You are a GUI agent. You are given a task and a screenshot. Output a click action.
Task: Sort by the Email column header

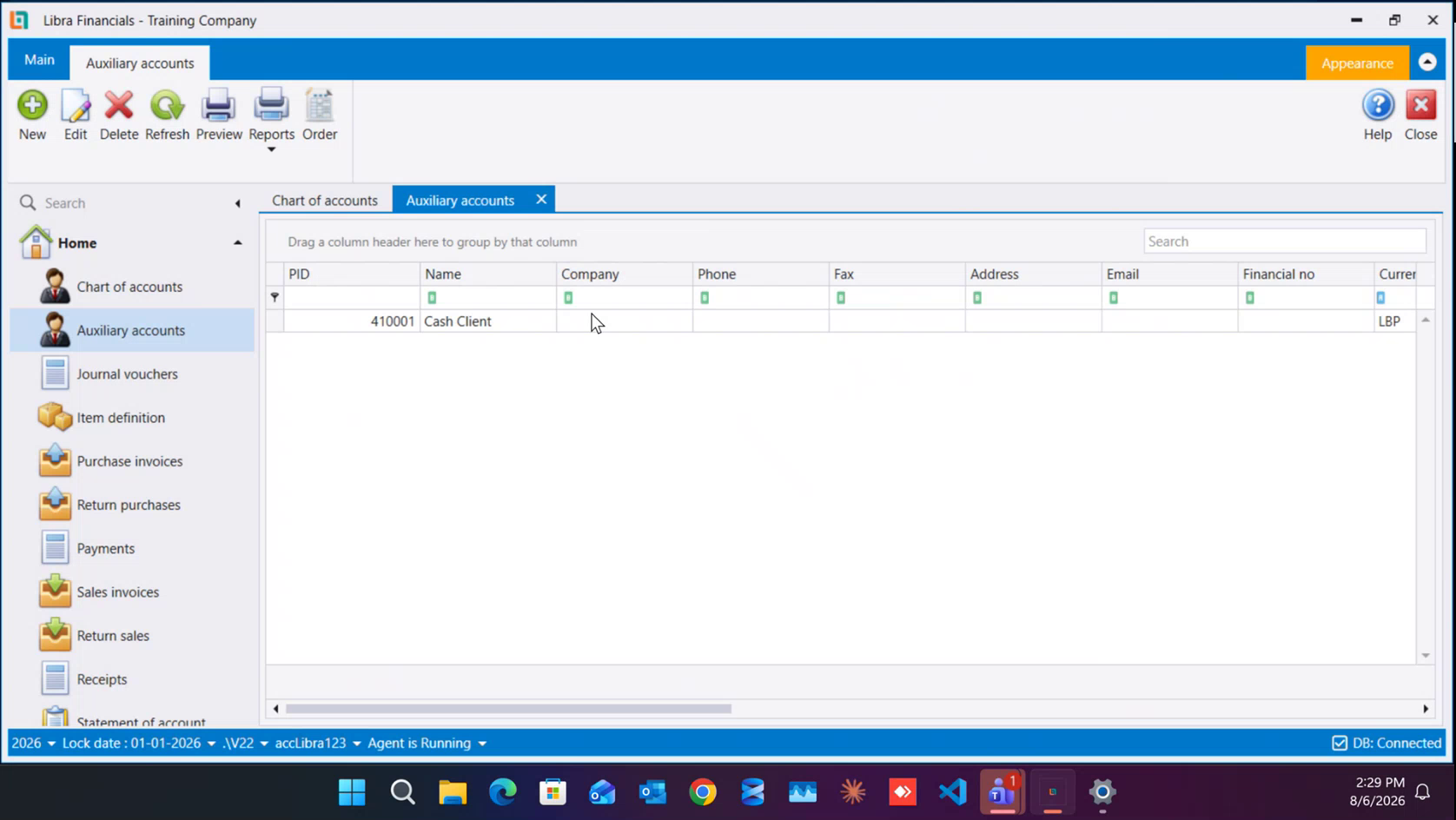point(1170,274)
